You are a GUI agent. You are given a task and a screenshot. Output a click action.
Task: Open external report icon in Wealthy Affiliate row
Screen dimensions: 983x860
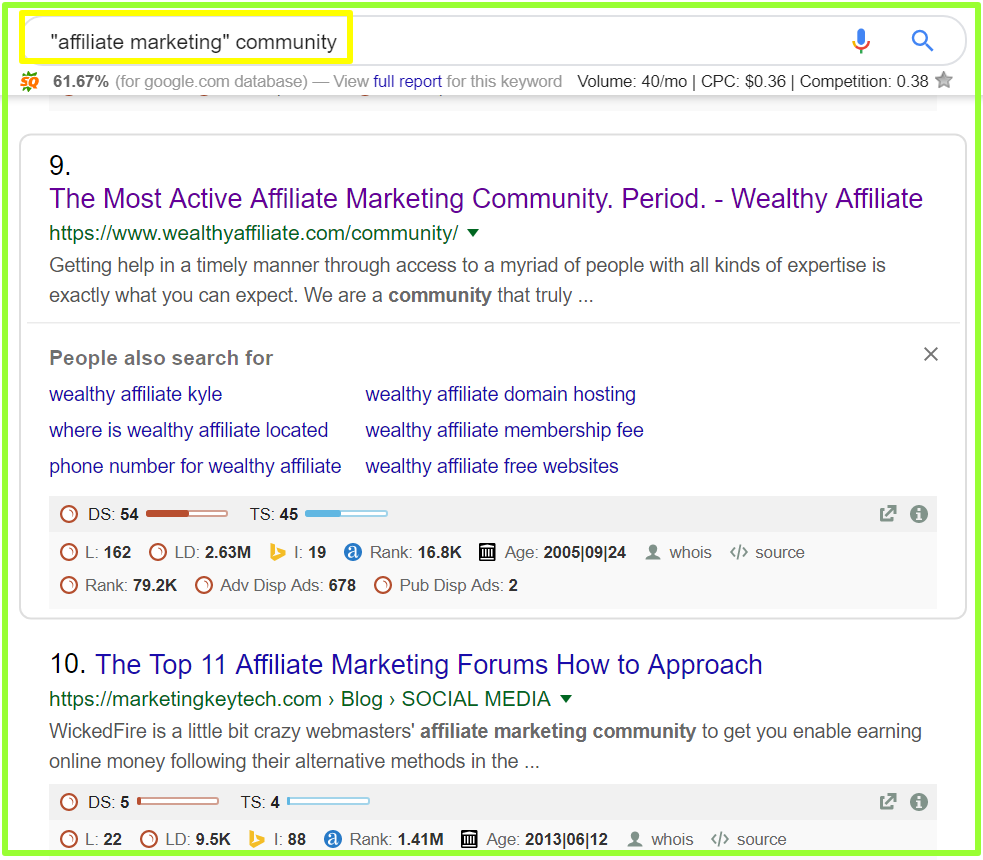point(888,514)
